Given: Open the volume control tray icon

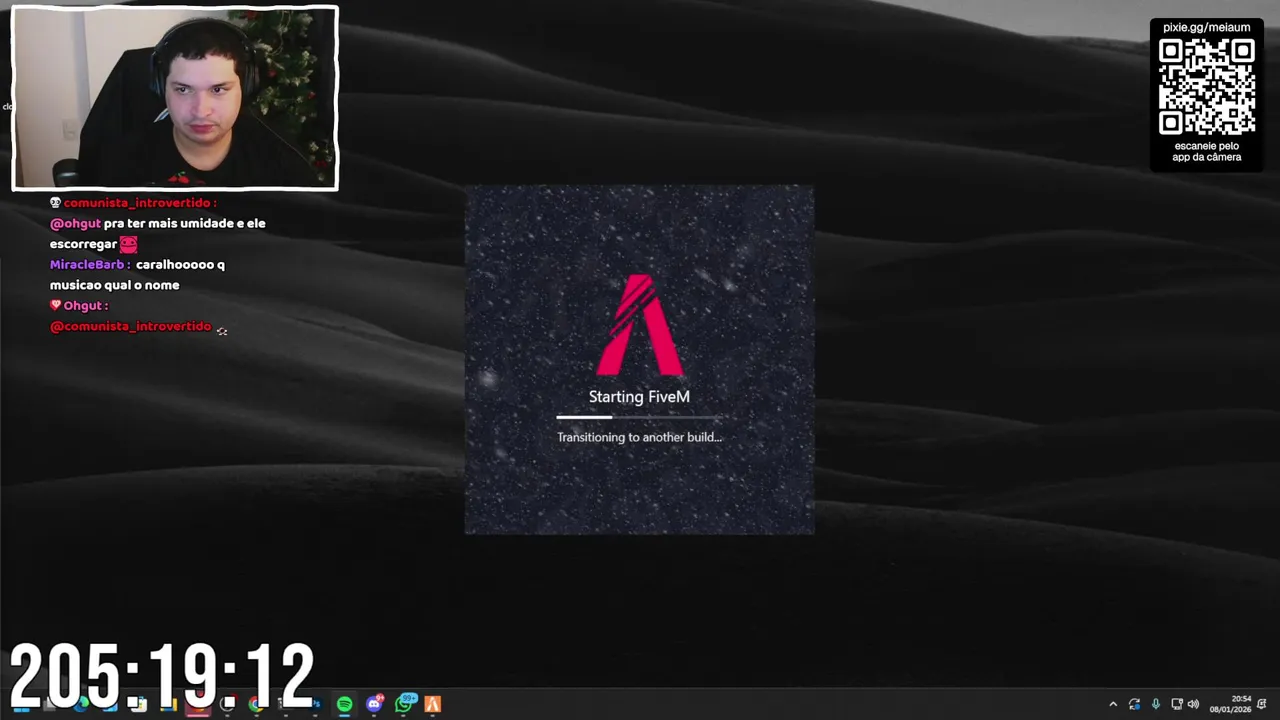Looking at the screenshot, I should 1193,704.
